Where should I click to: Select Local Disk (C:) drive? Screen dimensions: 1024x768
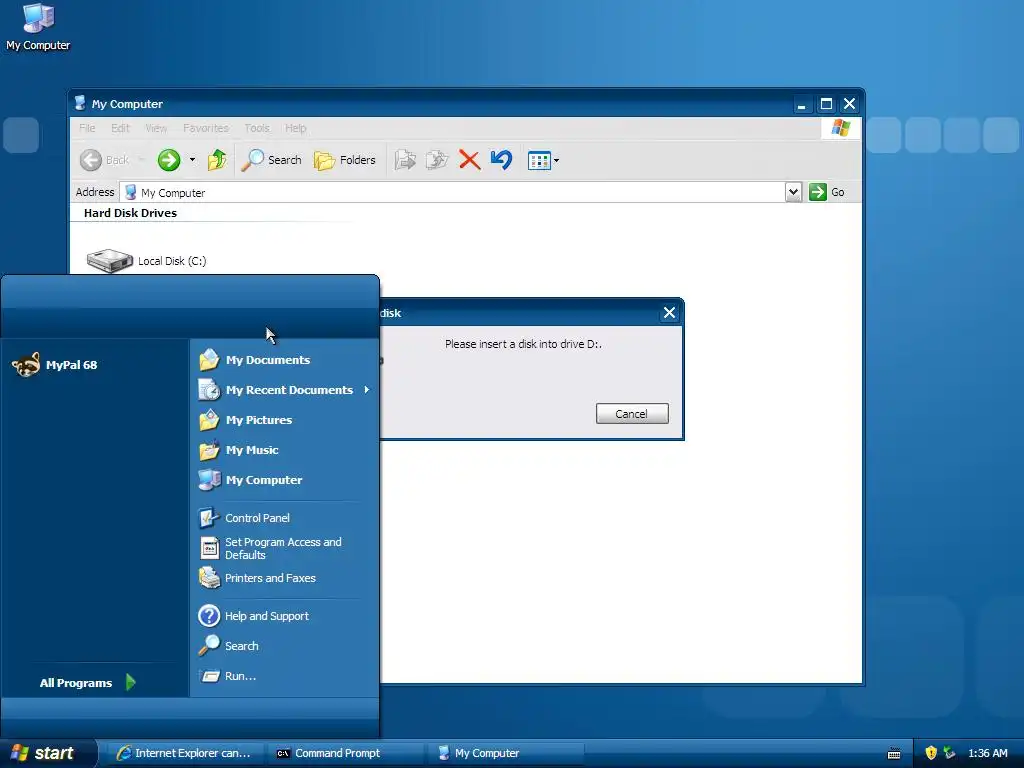point(147,261)
